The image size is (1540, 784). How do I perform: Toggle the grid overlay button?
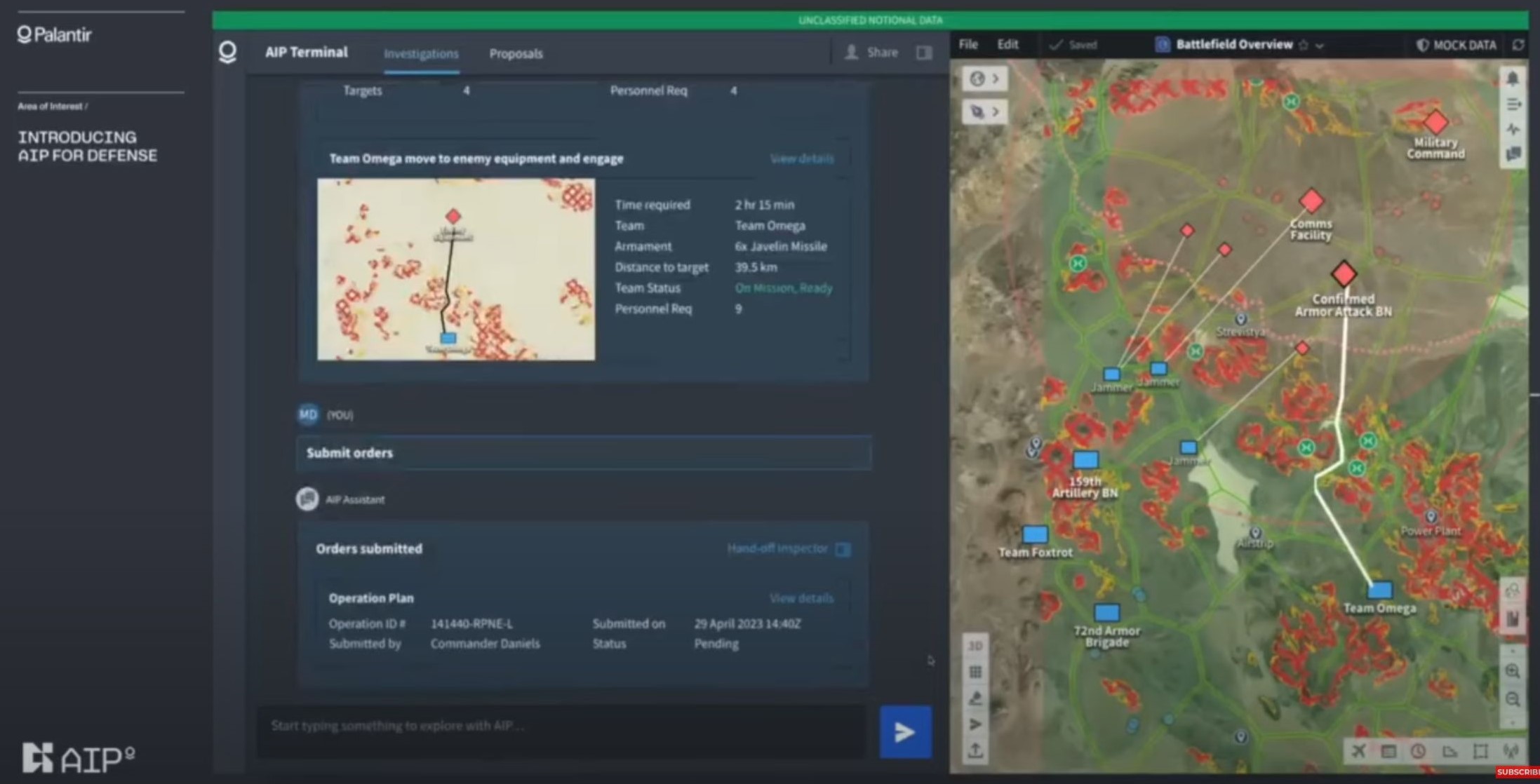click(x=975, y=672)
